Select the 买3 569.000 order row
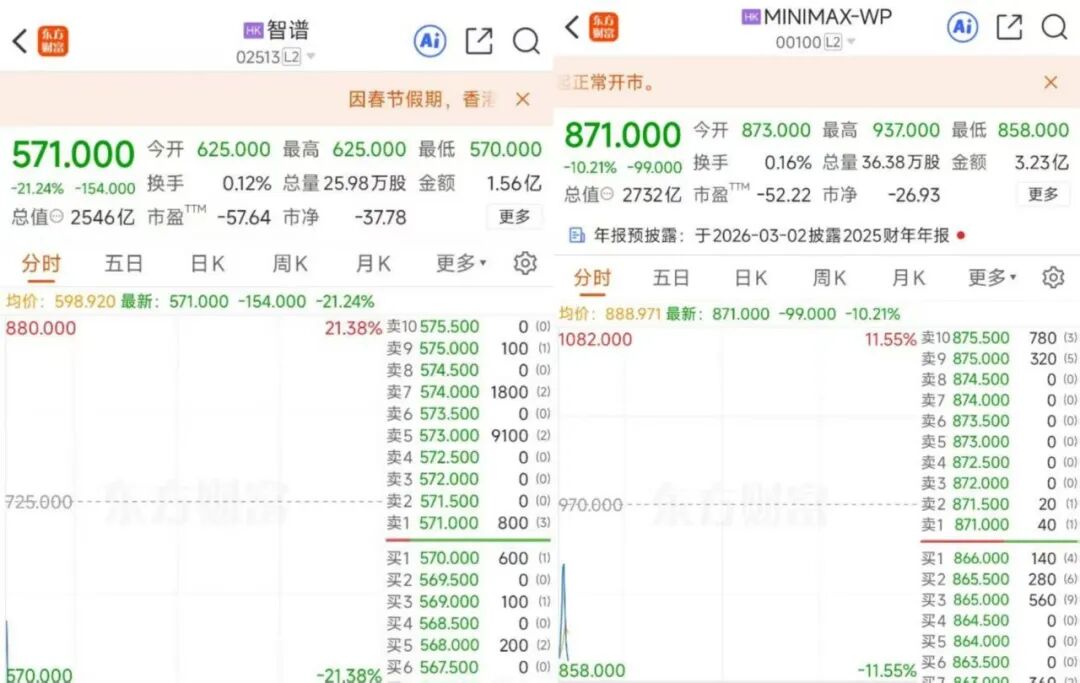Screen dimensions: 1080x683 pos(468,602)
